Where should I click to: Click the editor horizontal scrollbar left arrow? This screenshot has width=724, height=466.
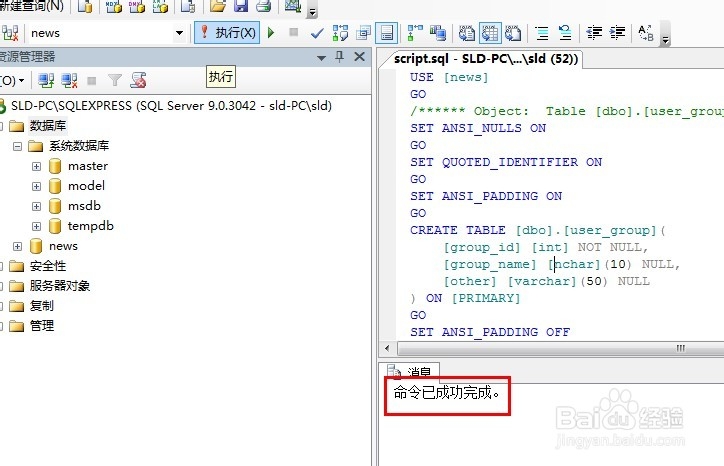click(387, 348)
